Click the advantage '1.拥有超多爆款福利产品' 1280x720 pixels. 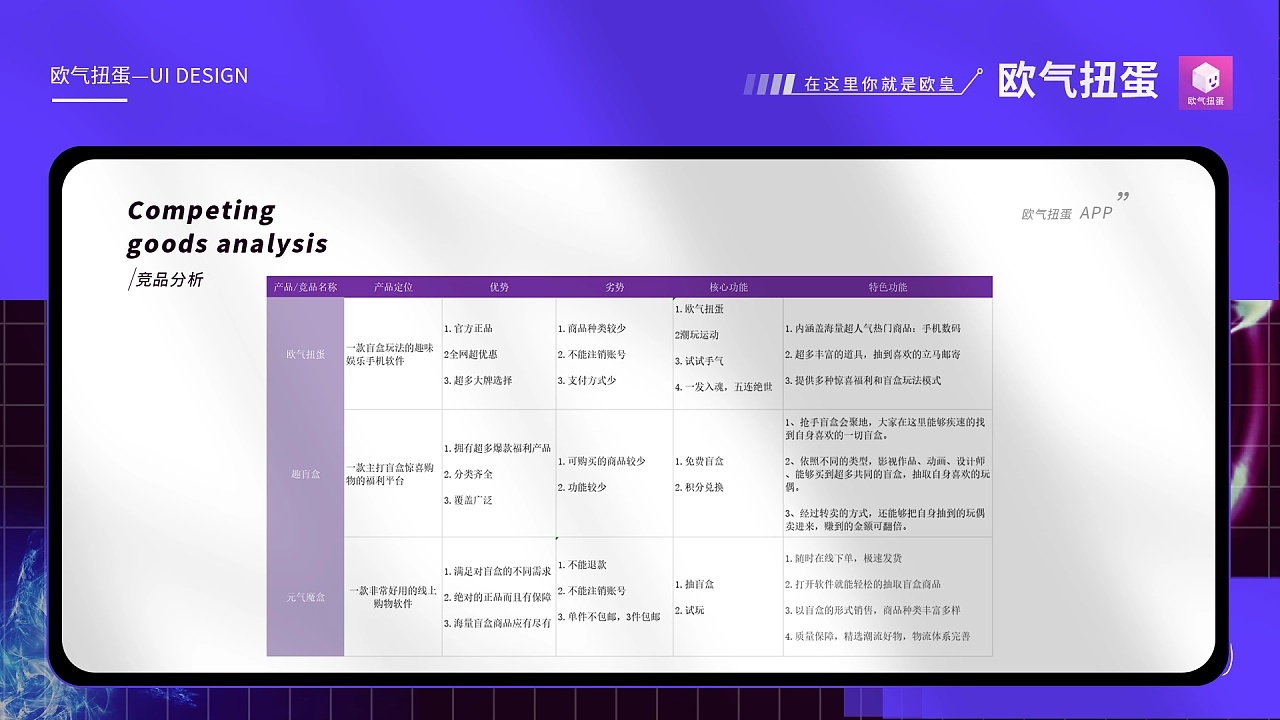point(498,448)
